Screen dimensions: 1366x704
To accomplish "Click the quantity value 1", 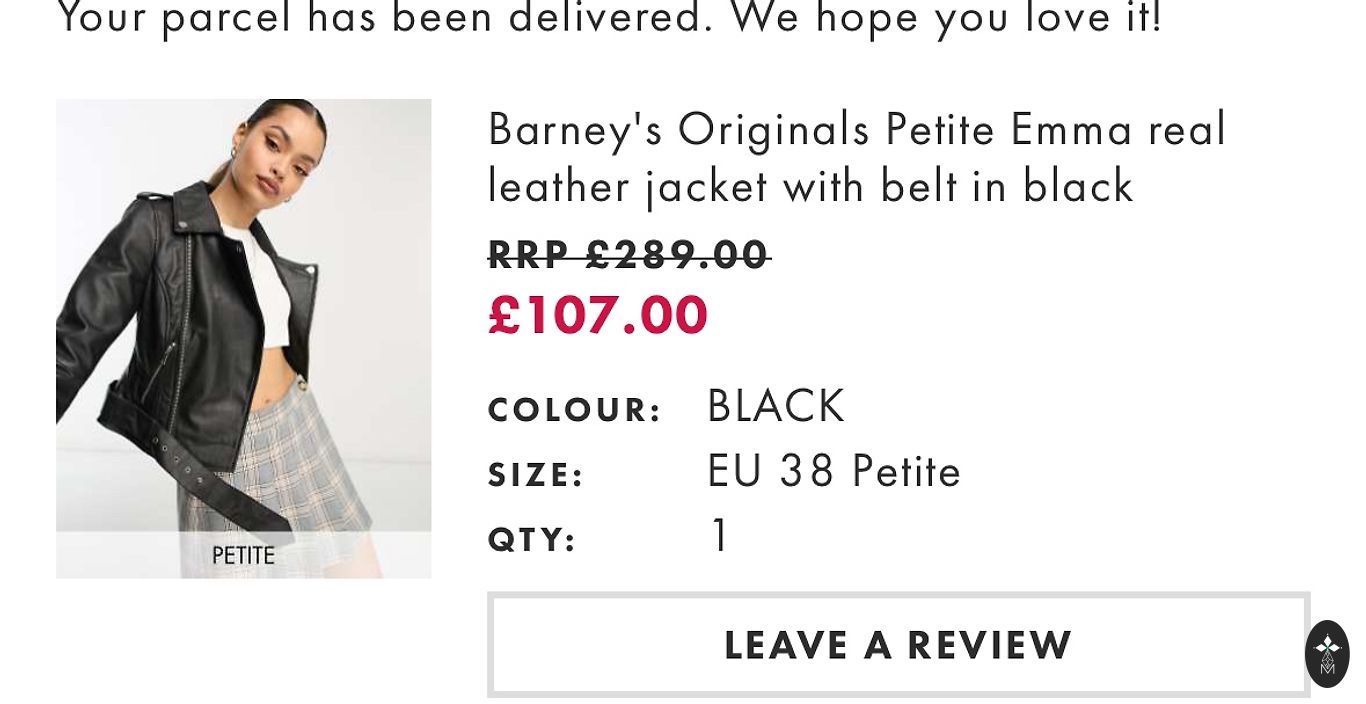I will [x=719, y=536].
